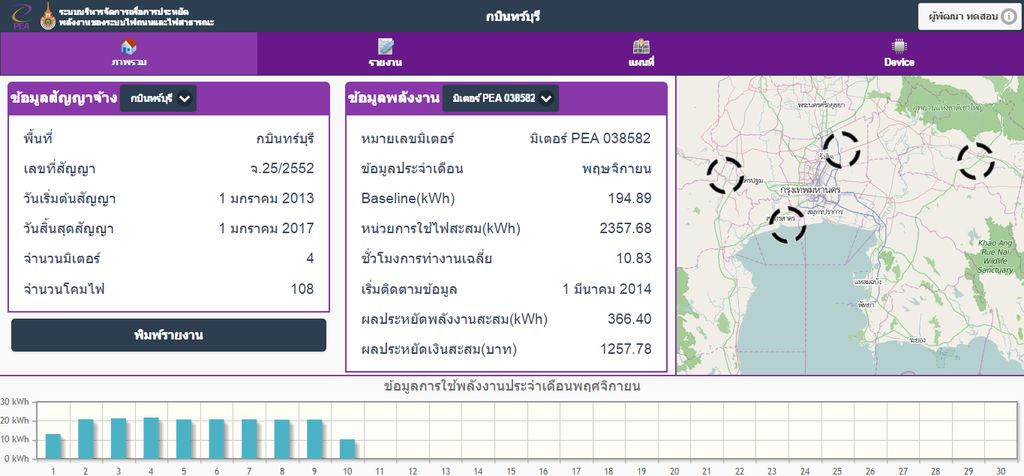The width and height of the screenshot is (1024, 476).
Task: Click the Baseline value 194.89
Action: point(630,198)
